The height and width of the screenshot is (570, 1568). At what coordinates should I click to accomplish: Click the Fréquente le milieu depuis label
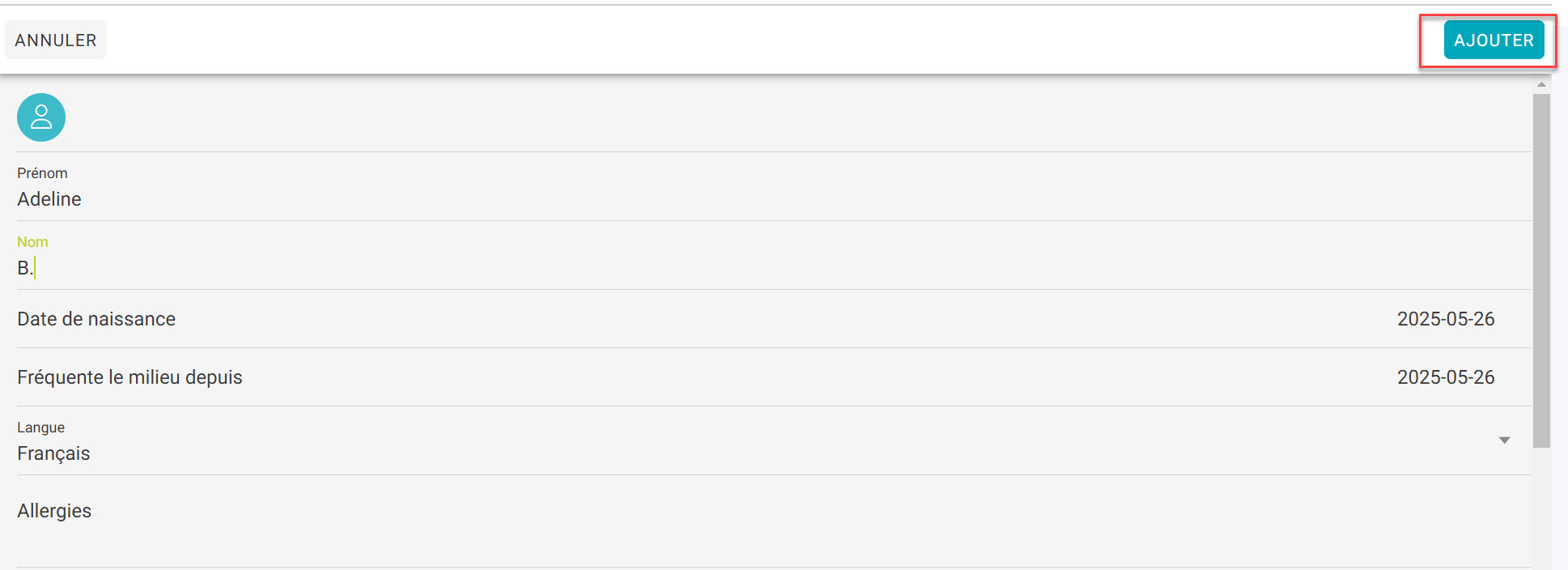point(130,377)
